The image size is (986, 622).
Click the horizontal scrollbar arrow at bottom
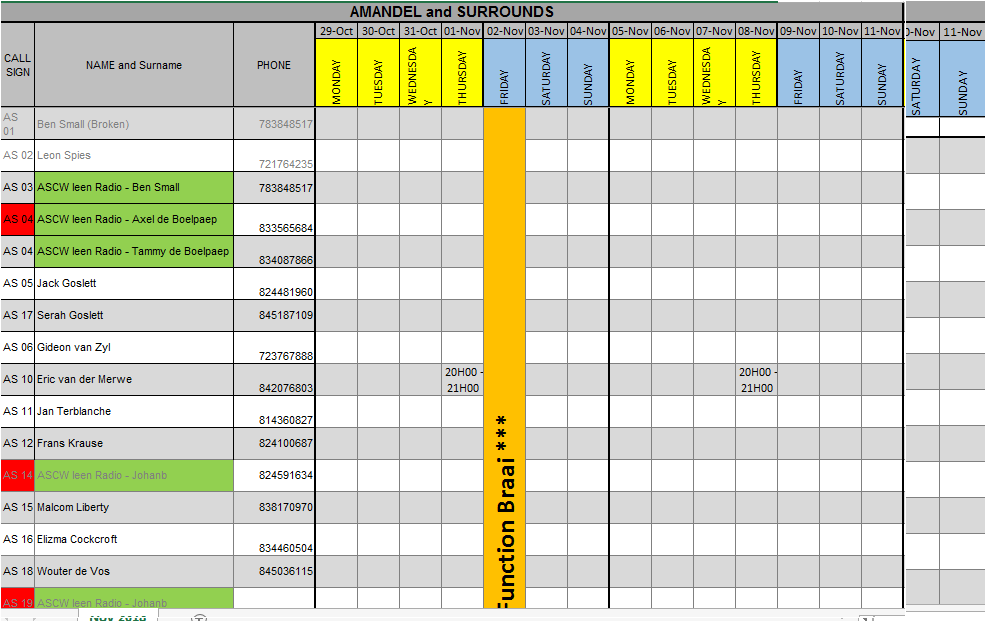[865, 618]
